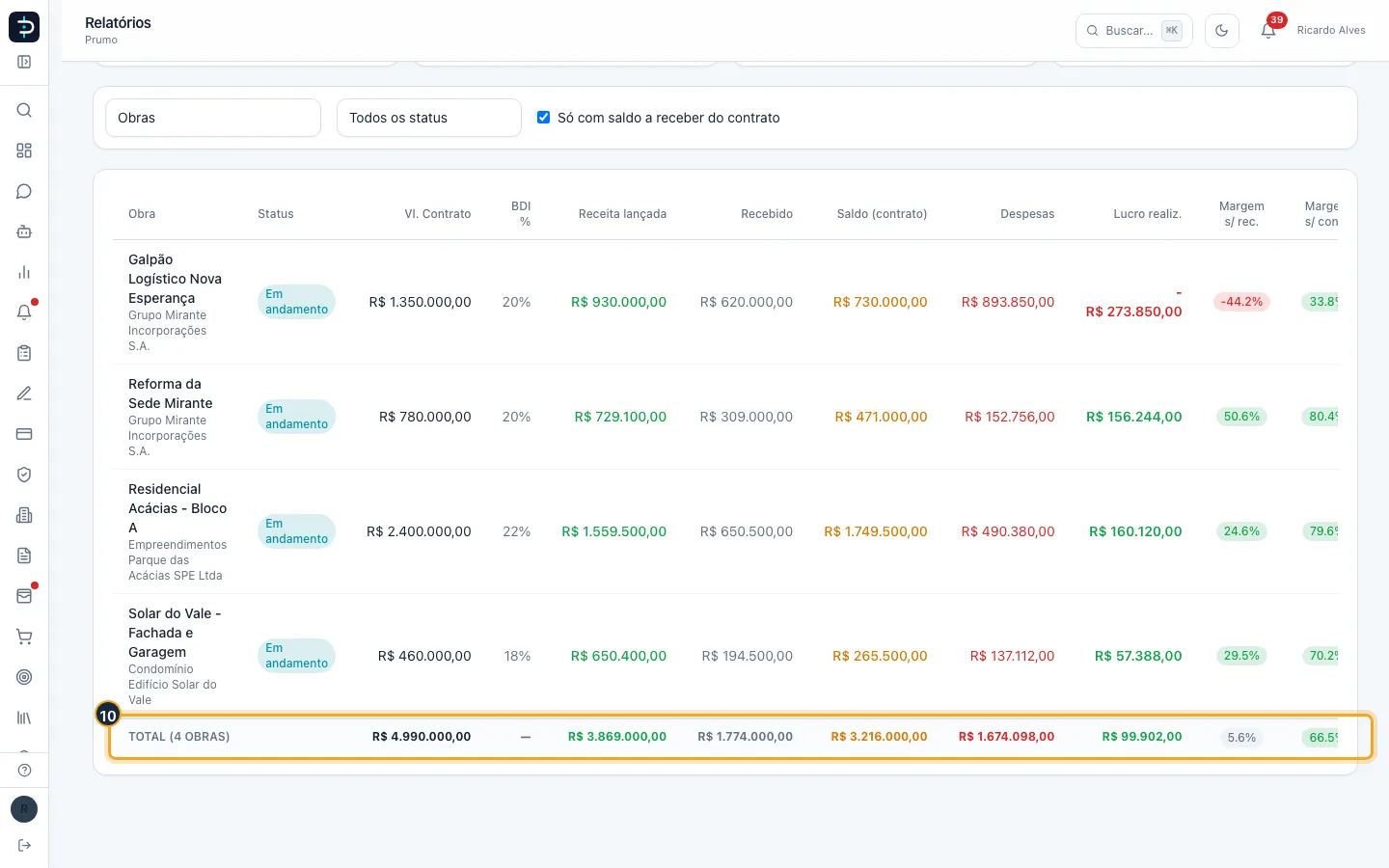Select Solar do Vale - Fachada e Garagem

point(175,633)
